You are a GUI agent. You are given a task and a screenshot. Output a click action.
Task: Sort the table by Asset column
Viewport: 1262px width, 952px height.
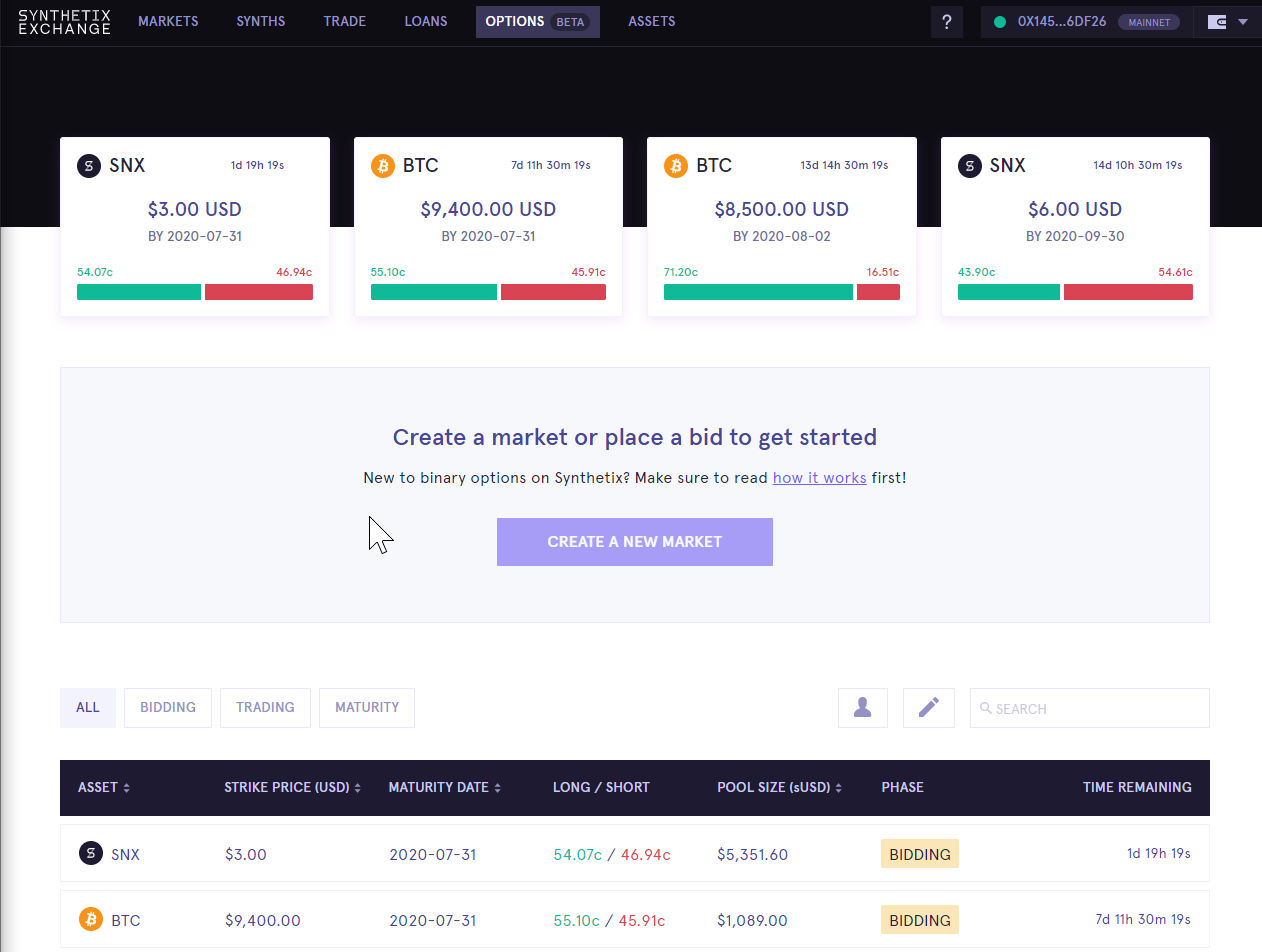(x=104, y=788)
